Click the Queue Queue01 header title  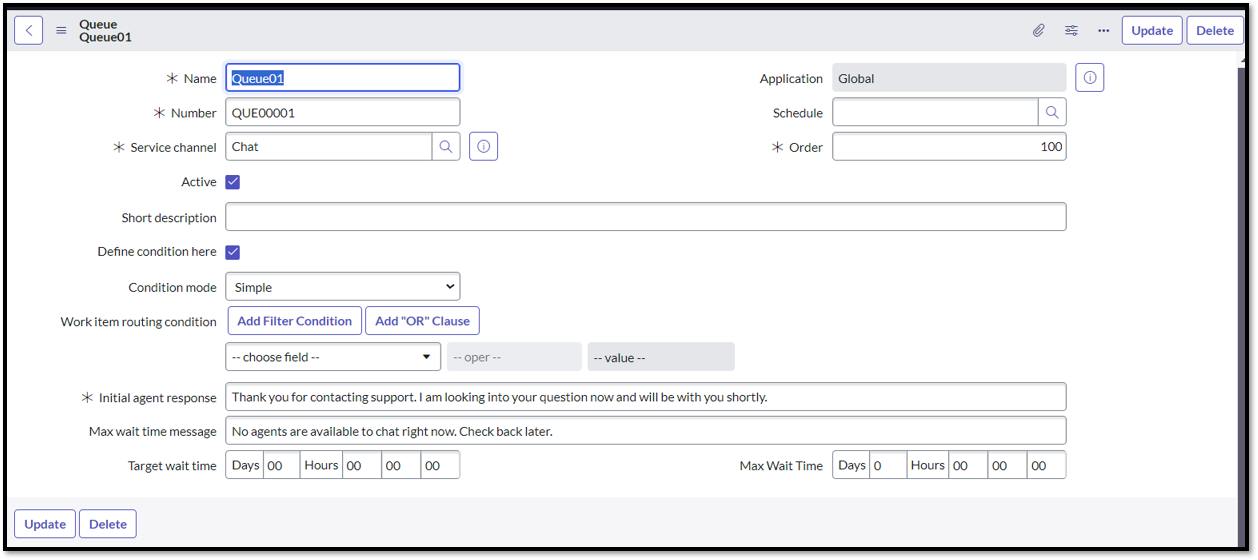point(105,30)
